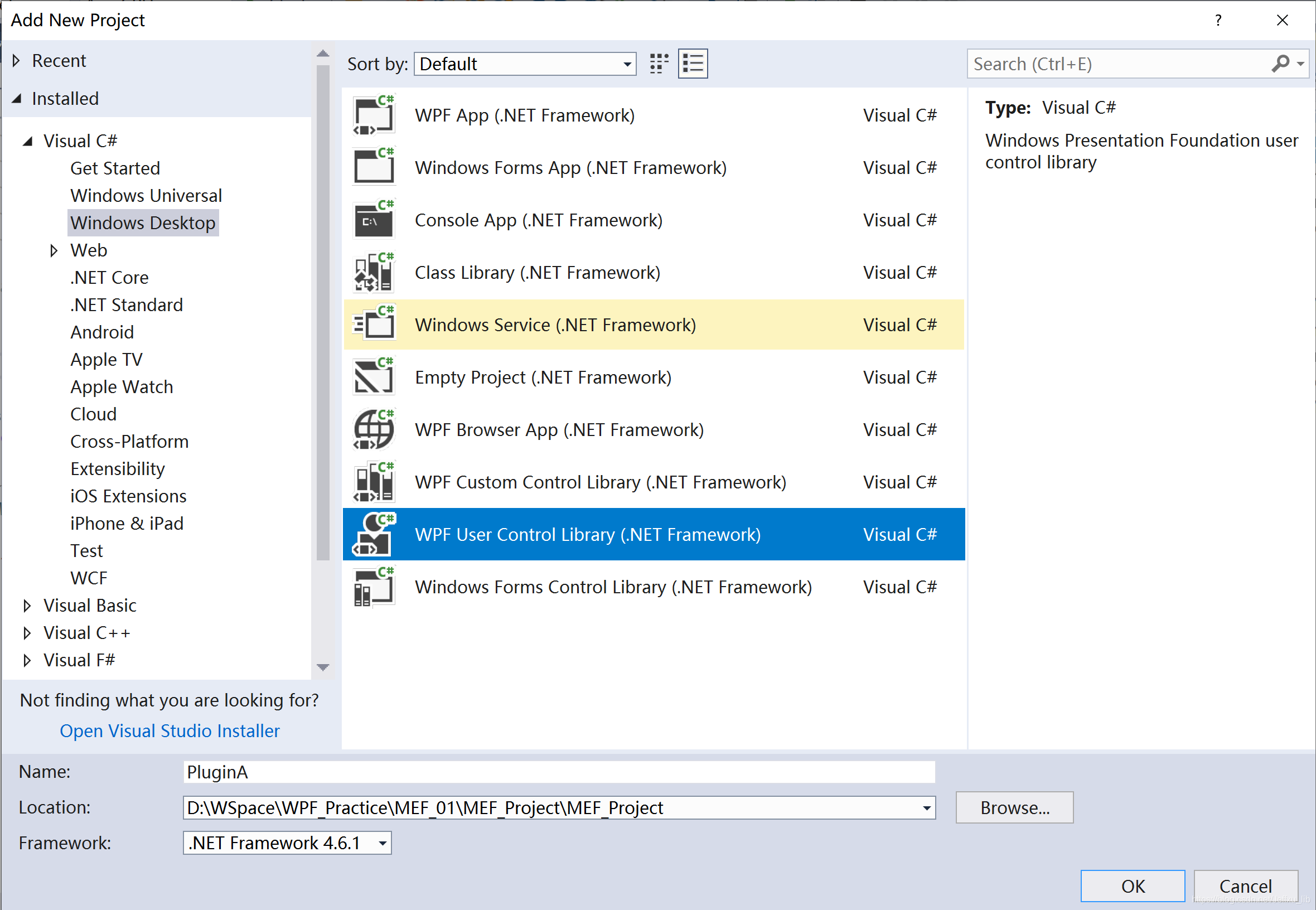Click the WPF Browser App globe icon
This screenshot has width=1316, height=910.
click(x=374, y=430)
